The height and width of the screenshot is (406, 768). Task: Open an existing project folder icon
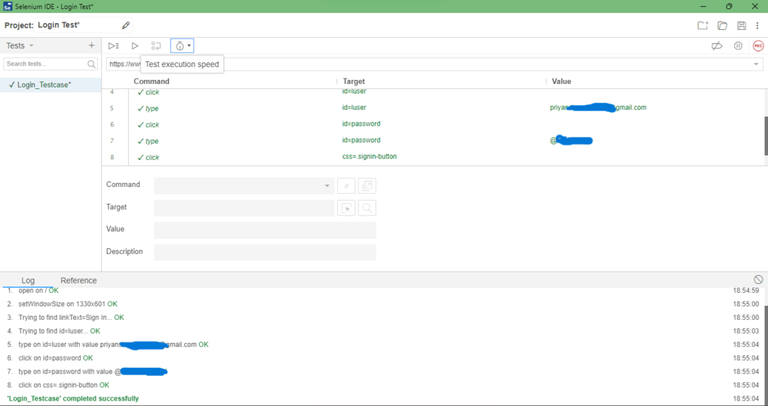(722, 25)
